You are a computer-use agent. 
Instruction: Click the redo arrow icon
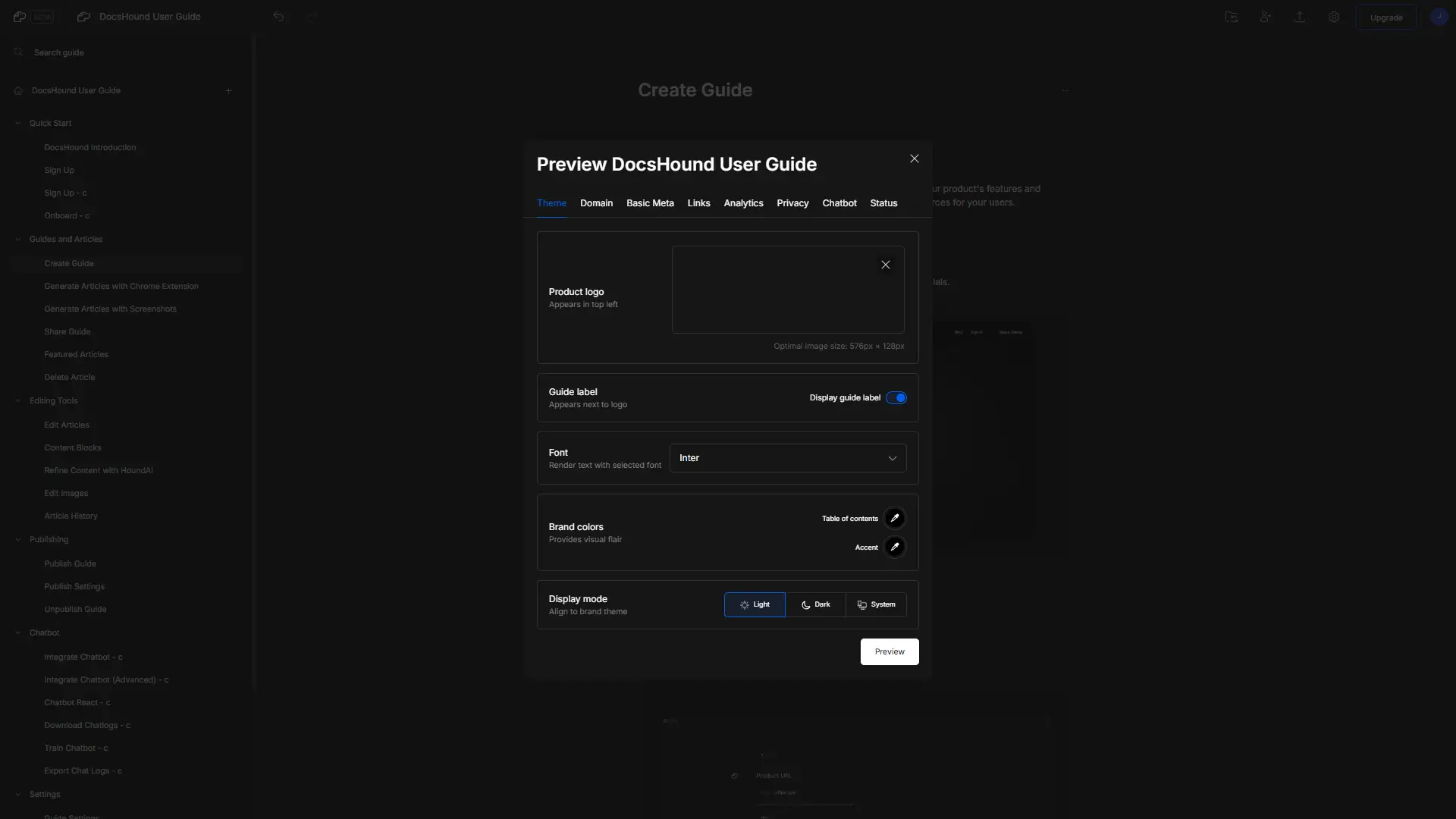(312, 17)
